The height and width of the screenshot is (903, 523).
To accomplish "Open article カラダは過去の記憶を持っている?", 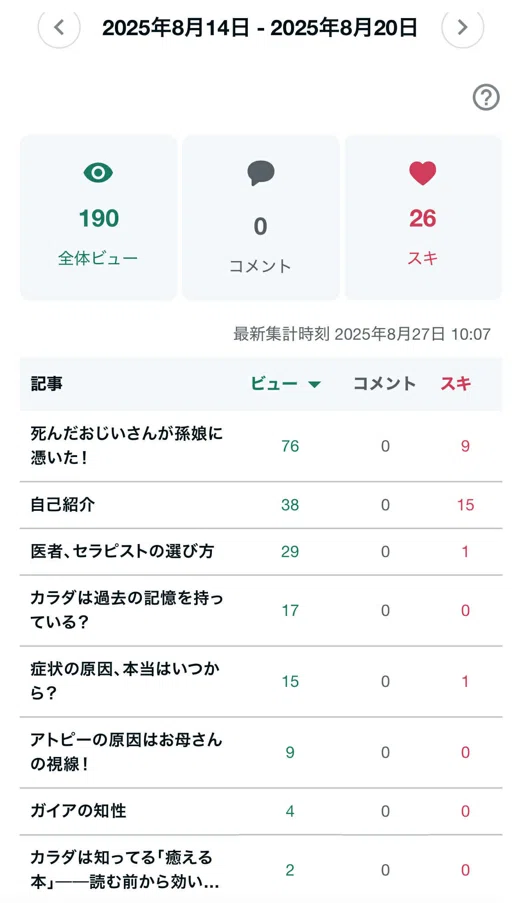I will 127,610.
